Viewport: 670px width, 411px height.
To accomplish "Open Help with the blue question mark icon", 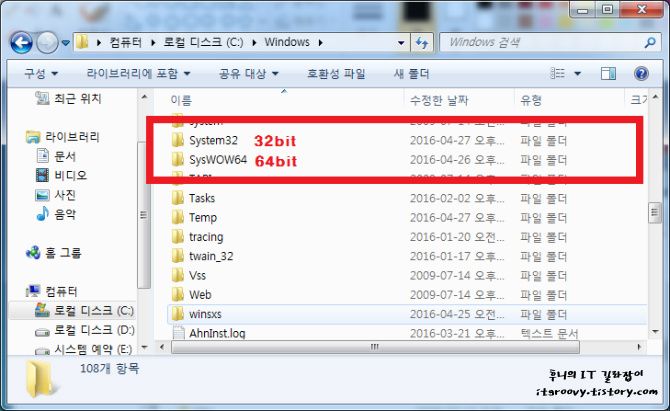I will 641,74.
